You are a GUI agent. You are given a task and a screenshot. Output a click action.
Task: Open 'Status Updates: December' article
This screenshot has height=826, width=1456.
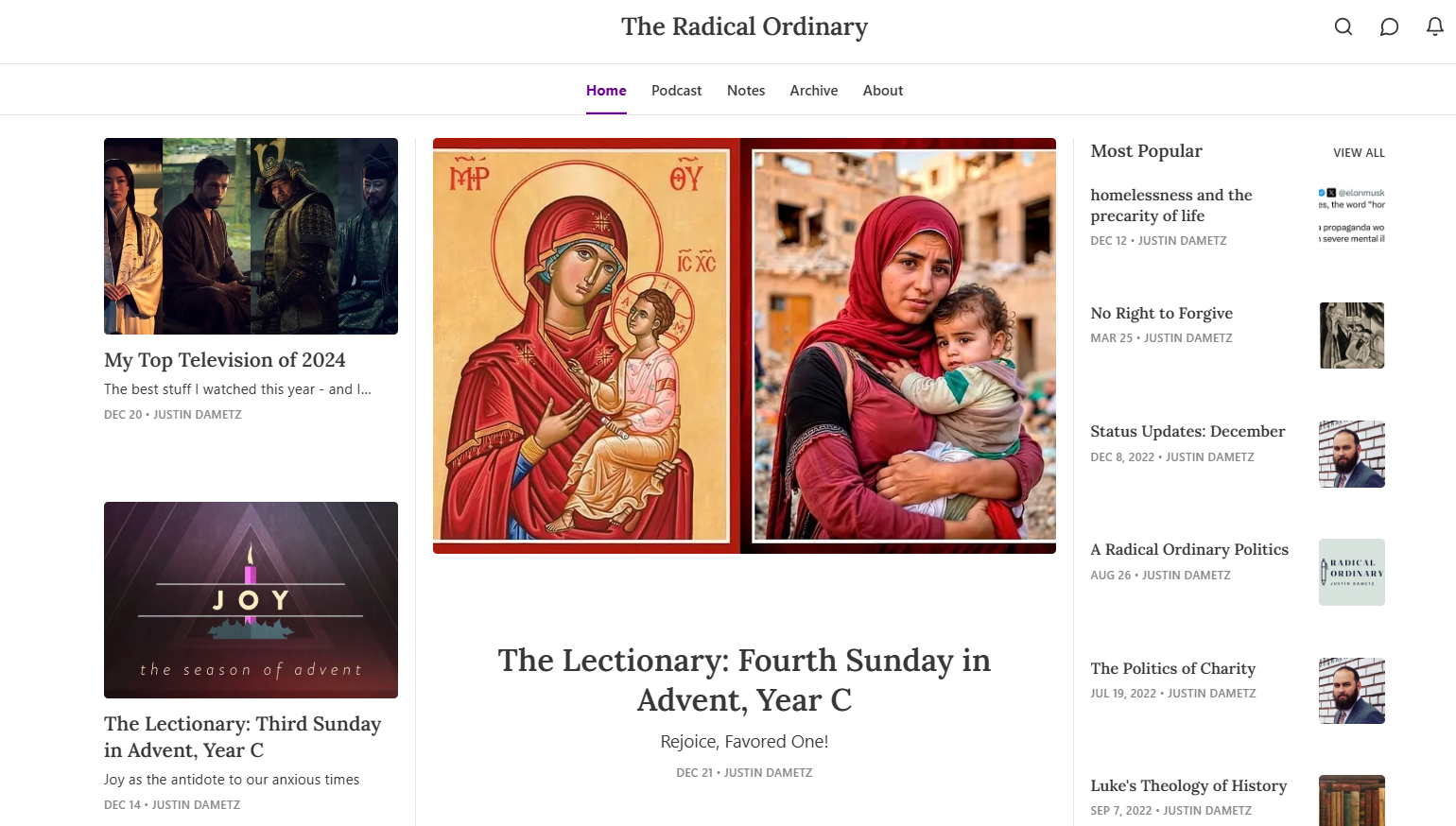tap(1187, 432)
